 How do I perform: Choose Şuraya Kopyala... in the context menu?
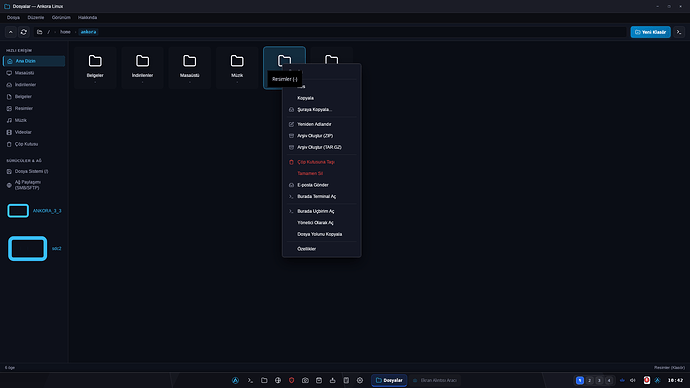pos(322,110)
